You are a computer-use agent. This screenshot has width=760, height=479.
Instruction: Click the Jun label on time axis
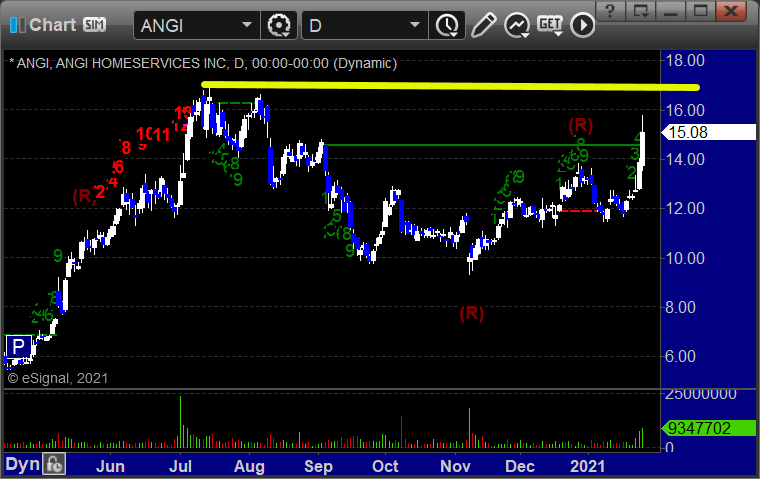coord(111,466)
